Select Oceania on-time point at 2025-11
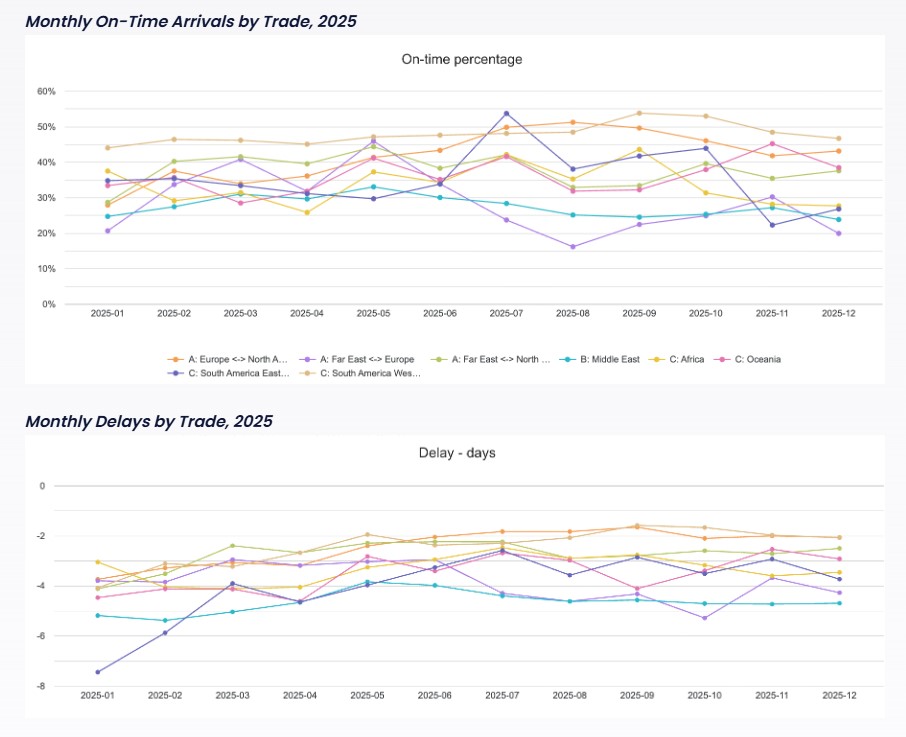The image size is (906, 737). tap(772, 144)
